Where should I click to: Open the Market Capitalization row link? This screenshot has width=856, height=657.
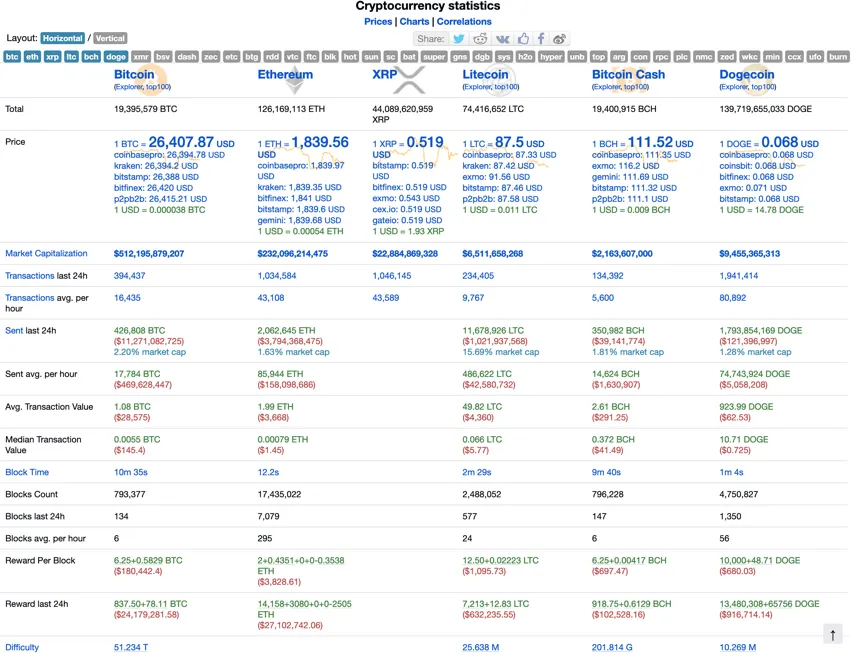tap(46, 253)
